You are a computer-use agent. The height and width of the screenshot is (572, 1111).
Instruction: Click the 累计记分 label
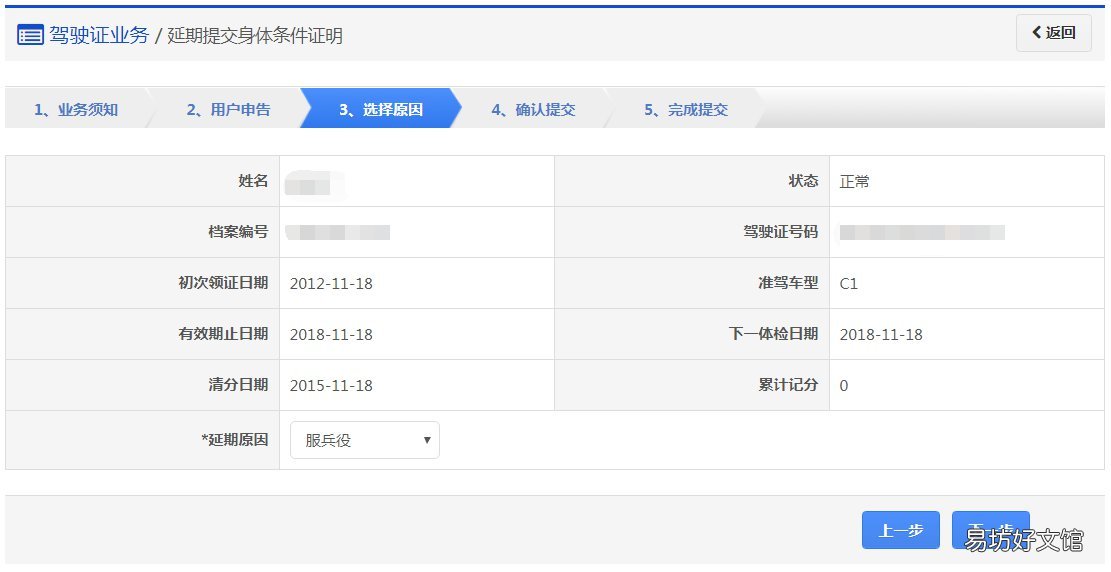[788, 385]
